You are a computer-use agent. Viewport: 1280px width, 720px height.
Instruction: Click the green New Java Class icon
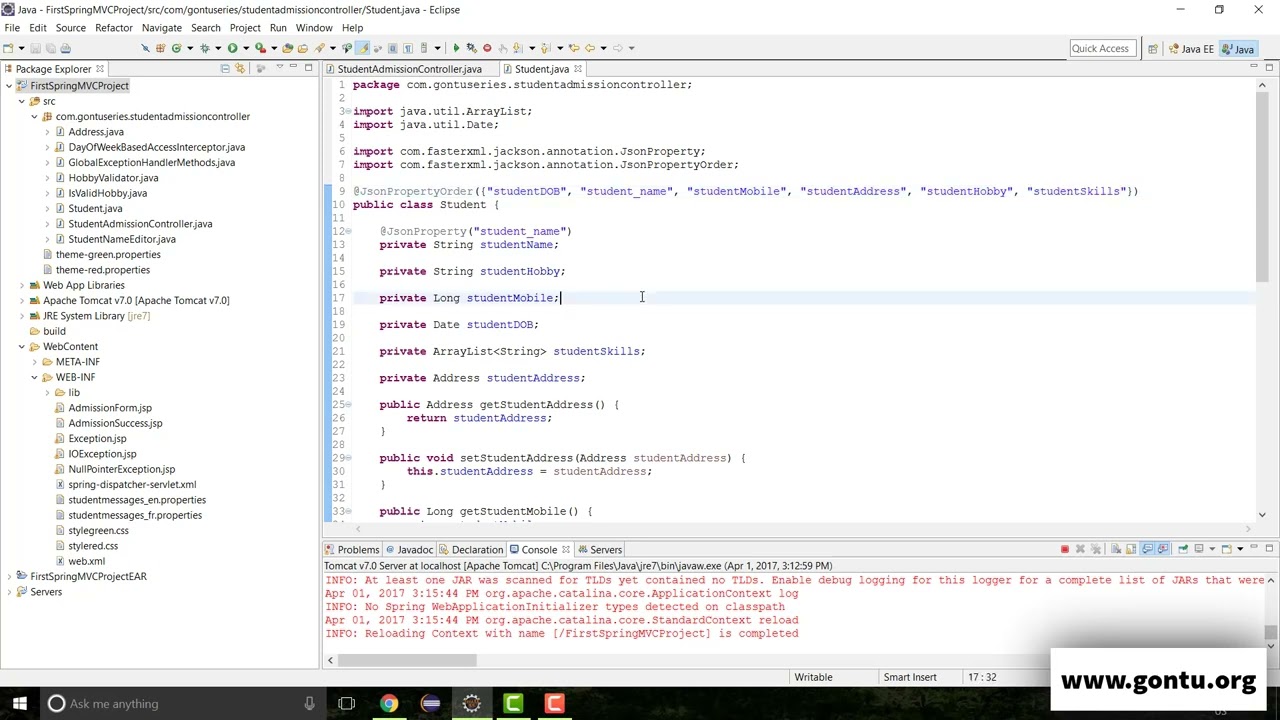point(176,48)
